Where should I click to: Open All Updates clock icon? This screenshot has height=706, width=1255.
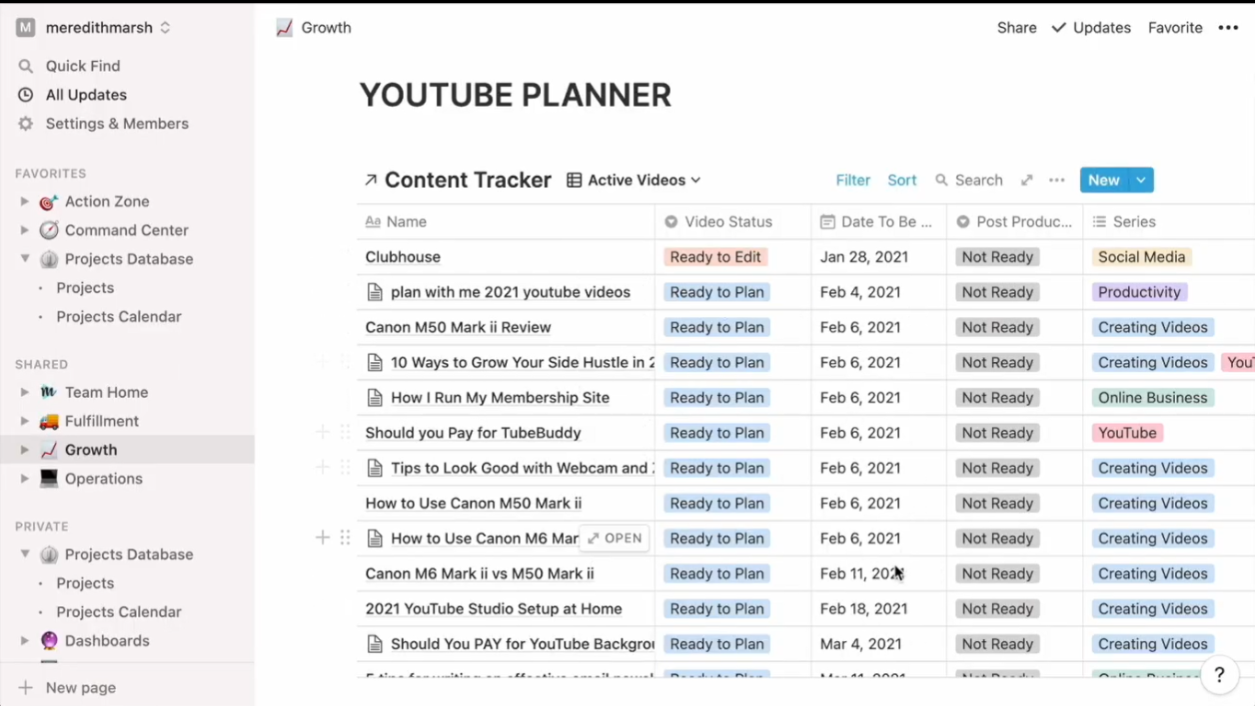coord(26,95)
